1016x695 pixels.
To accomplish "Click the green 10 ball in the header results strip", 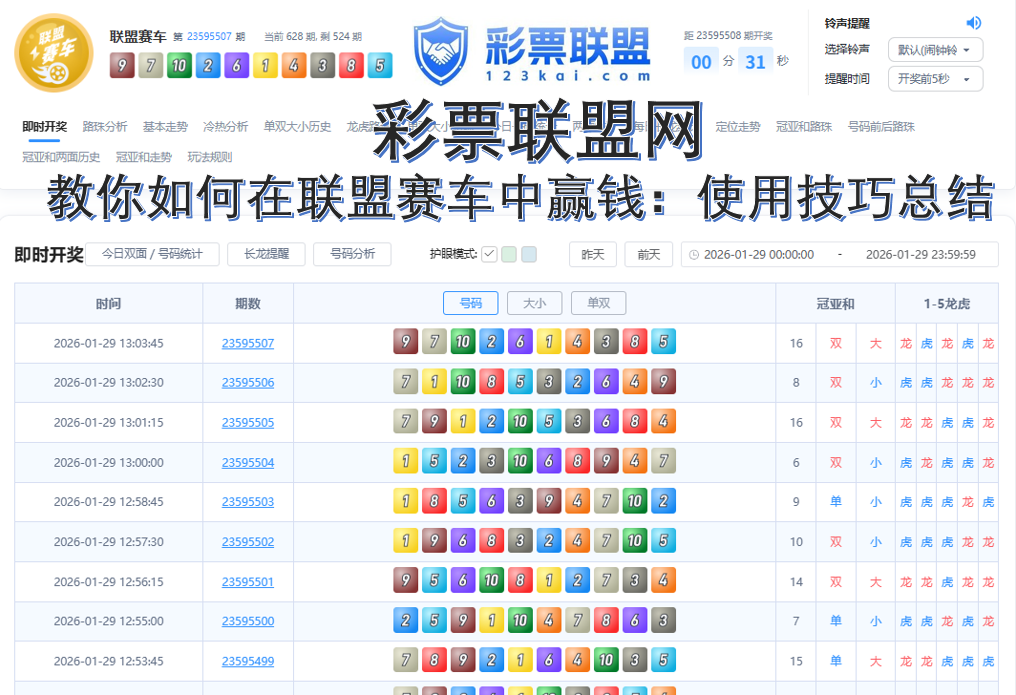I will coord(179,65).
